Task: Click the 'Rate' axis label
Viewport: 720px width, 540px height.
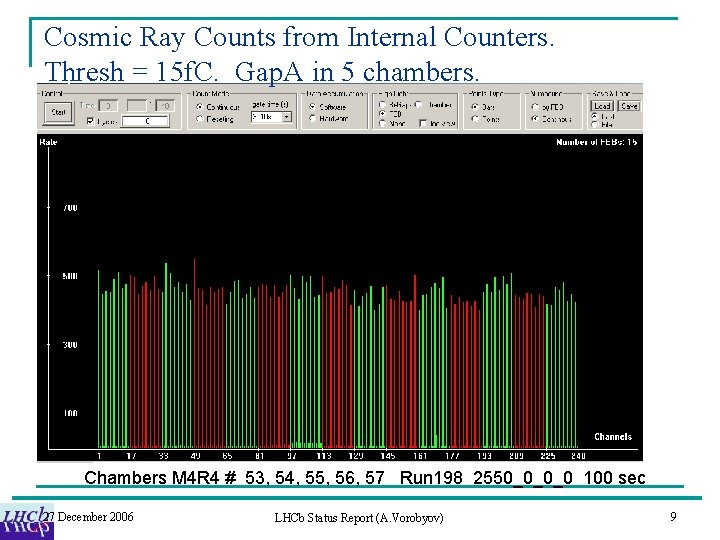Action: tap(48, 142)
